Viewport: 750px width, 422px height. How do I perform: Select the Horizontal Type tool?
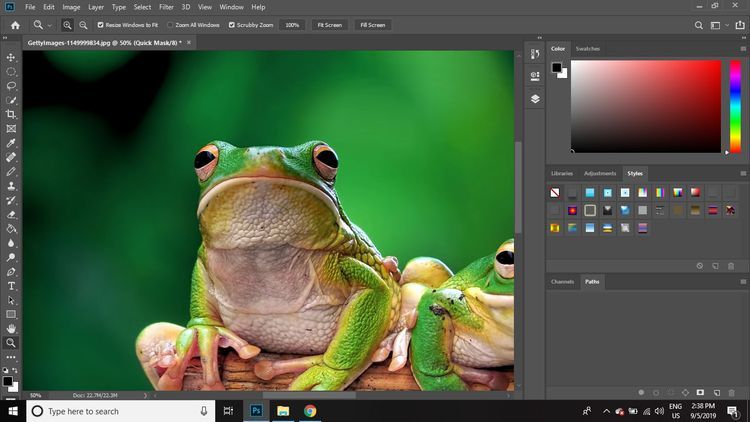tap(11, 286)
